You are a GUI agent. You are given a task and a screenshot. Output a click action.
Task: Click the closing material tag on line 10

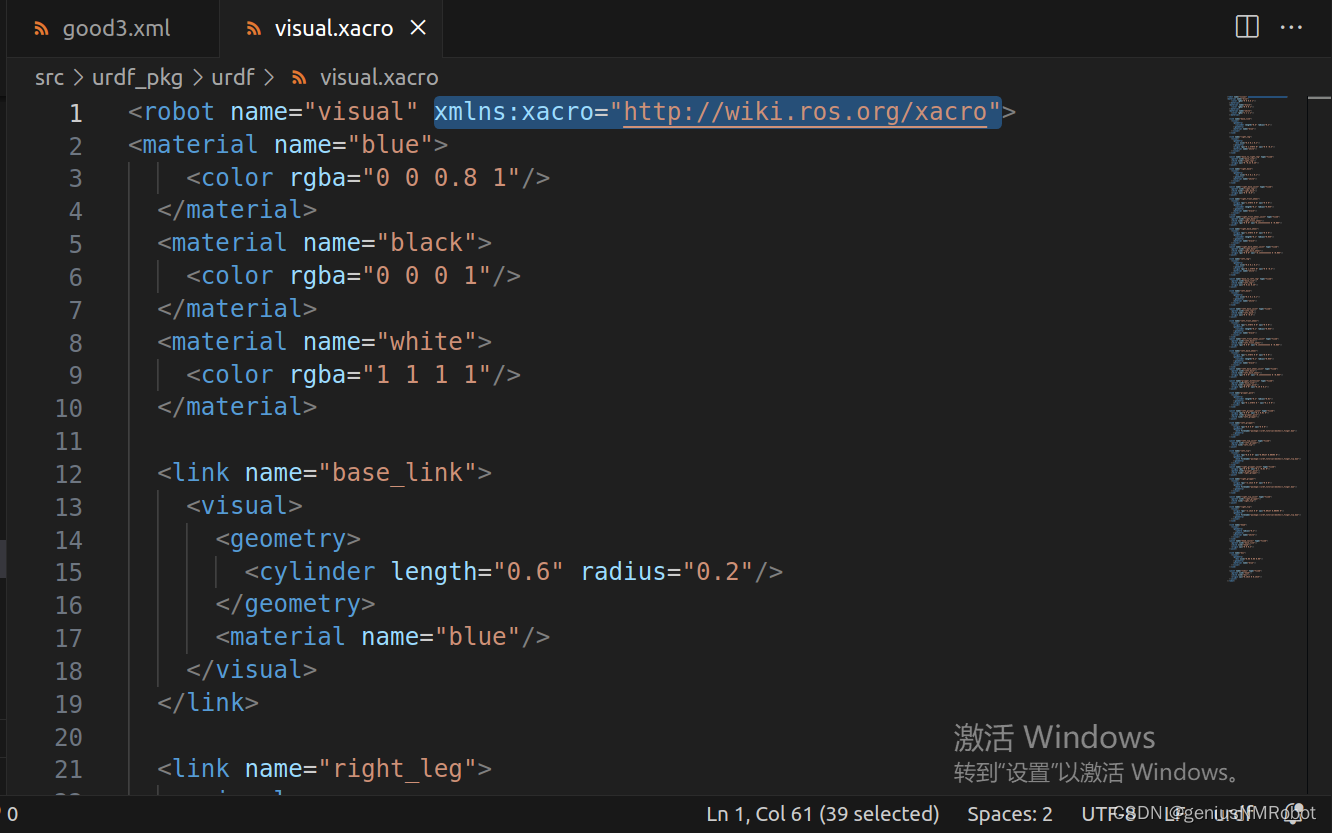click(x=237, y=407)
